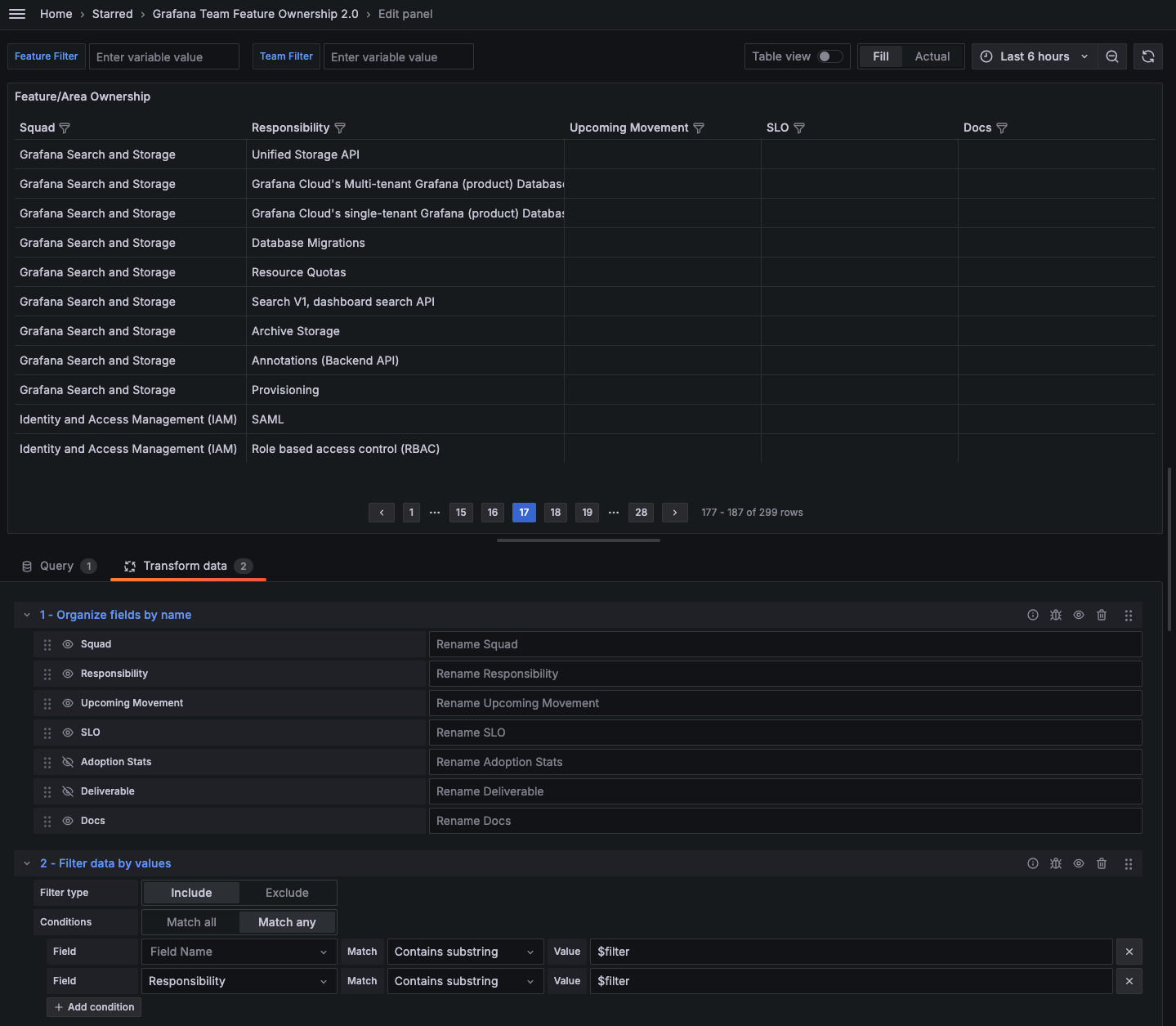Image resolution: width=1176 pixels, height=1026 pixels.
Task: Go to page 18 of the table
Action: [x=555, y=513]
